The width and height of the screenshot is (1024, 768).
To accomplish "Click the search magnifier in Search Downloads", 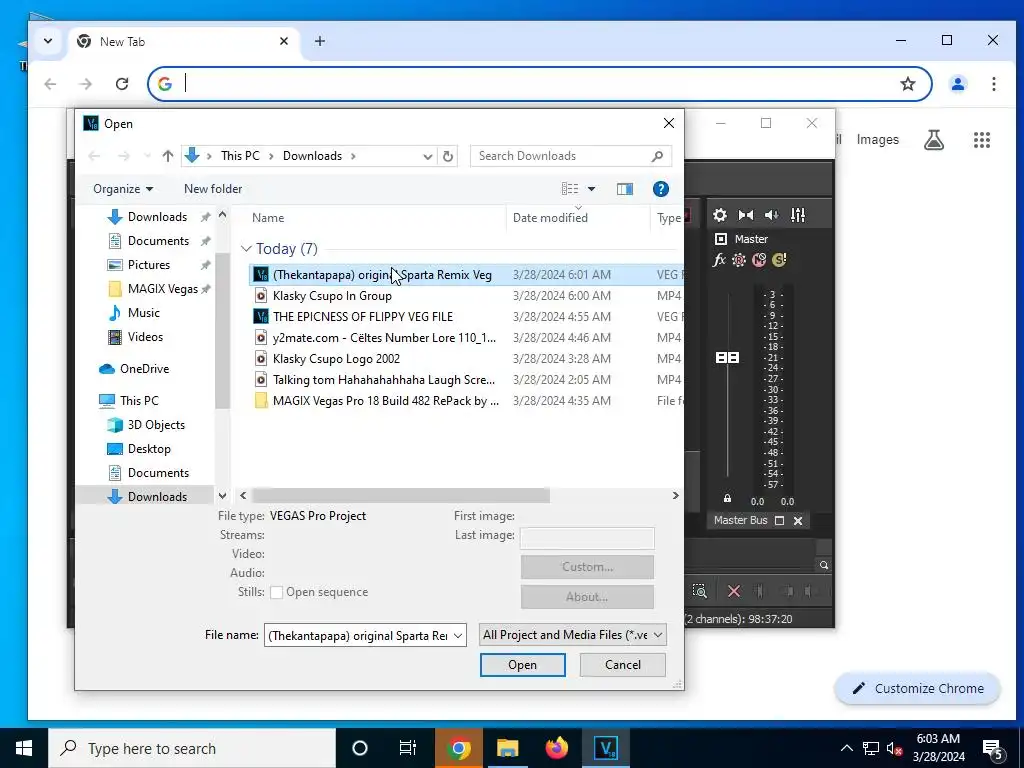I will [658, 156].
